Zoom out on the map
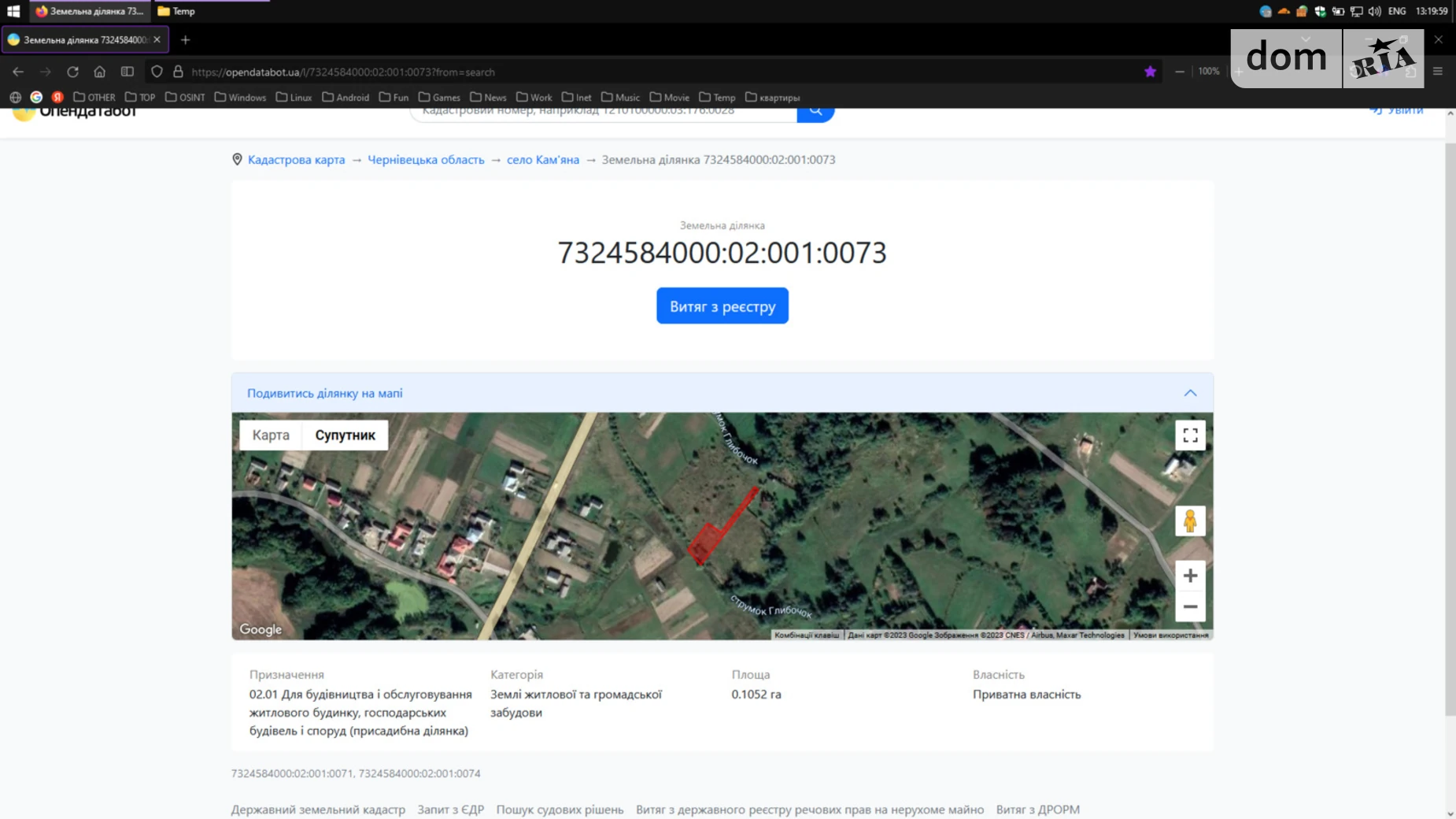This screenshot has height=819, width=1456. [x=1190, y=606]
